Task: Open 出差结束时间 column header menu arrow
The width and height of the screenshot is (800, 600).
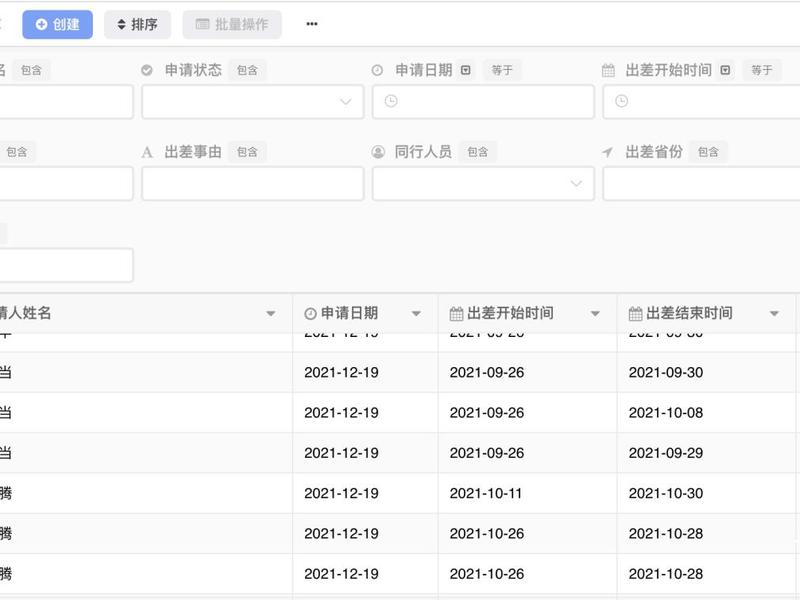Action: (774, 313)
